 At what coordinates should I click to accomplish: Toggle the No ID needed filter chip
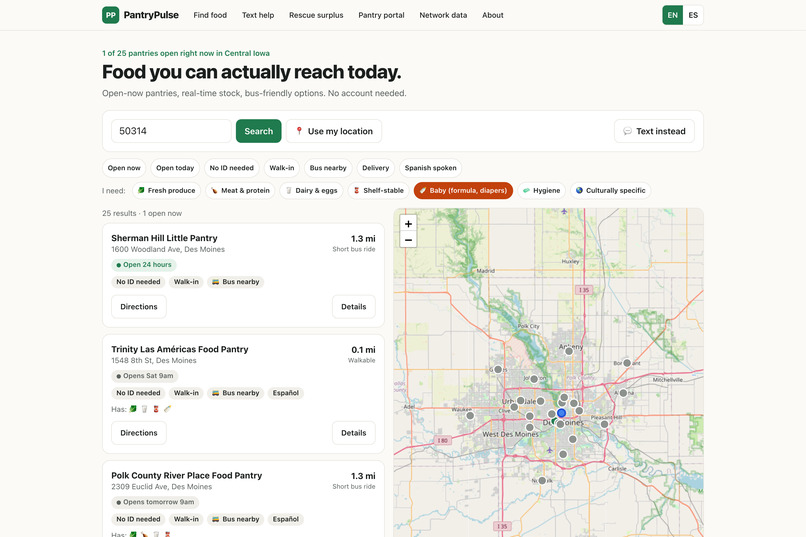[231, 168]
